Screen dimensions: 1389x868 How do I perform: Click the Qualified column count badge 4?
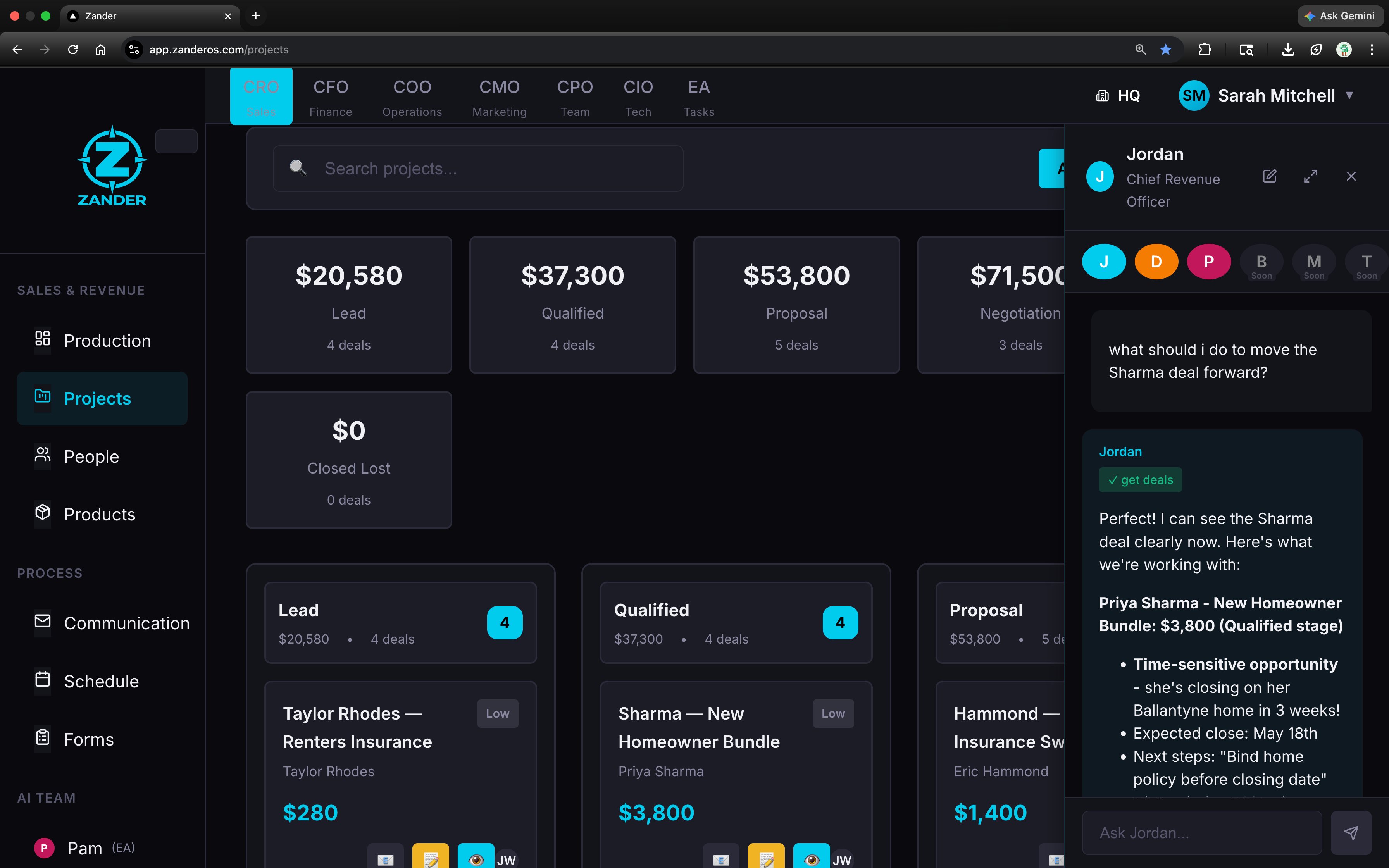coord(840,622)
